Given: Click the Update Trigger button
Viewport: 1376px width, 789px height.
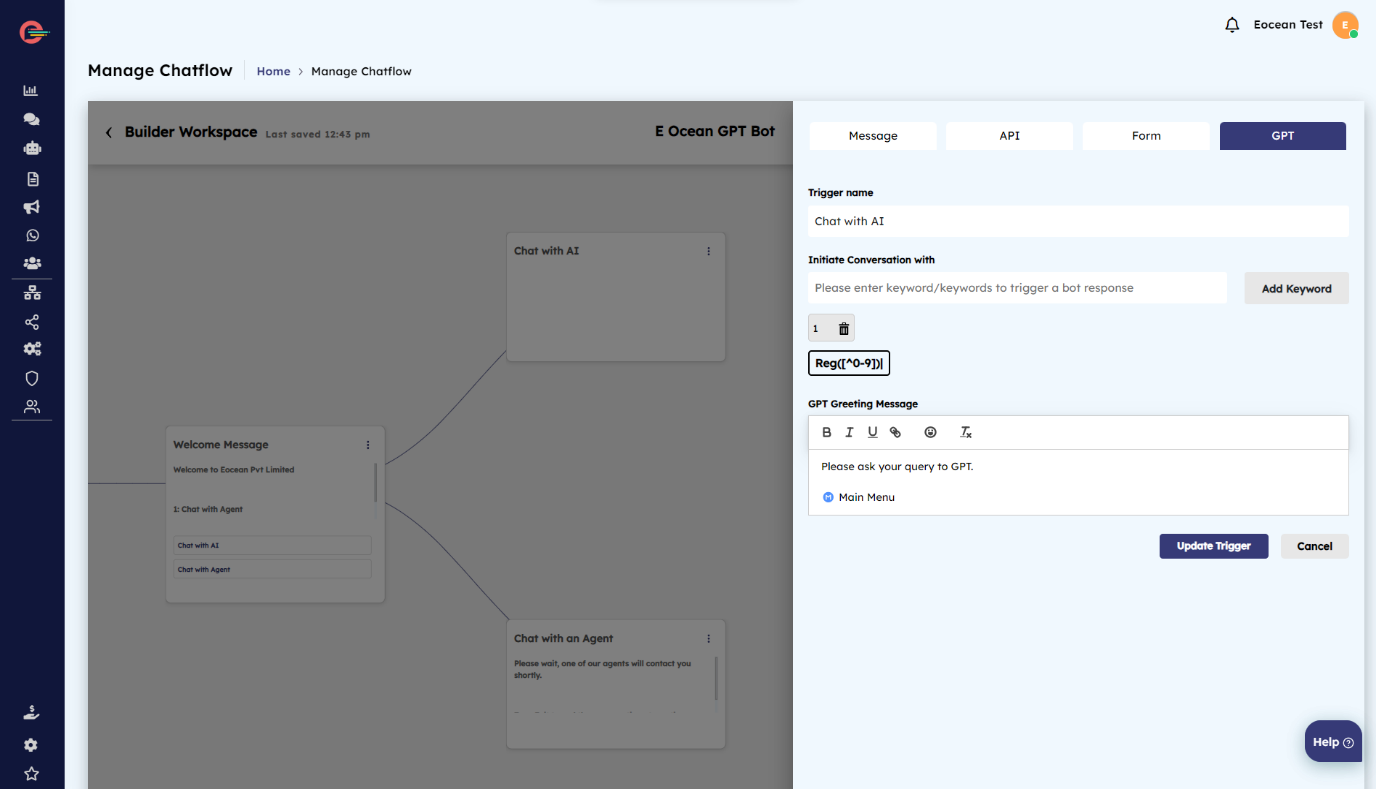Looking at the screenshot, I should point(1213,546).
